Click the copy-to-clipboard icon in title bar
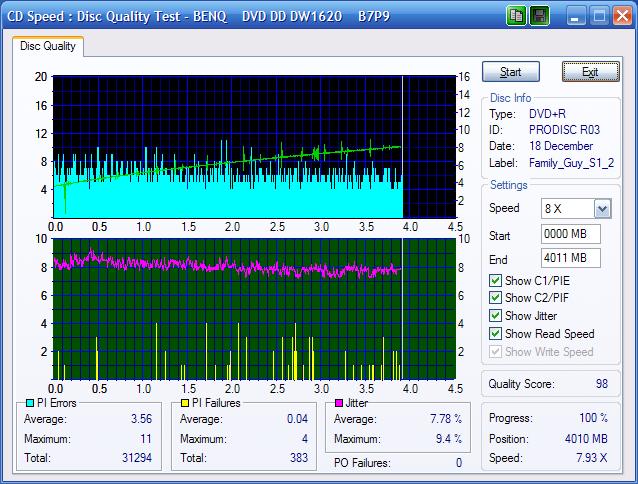This screenshot has height=484, width=638. [x=517, y=16]
